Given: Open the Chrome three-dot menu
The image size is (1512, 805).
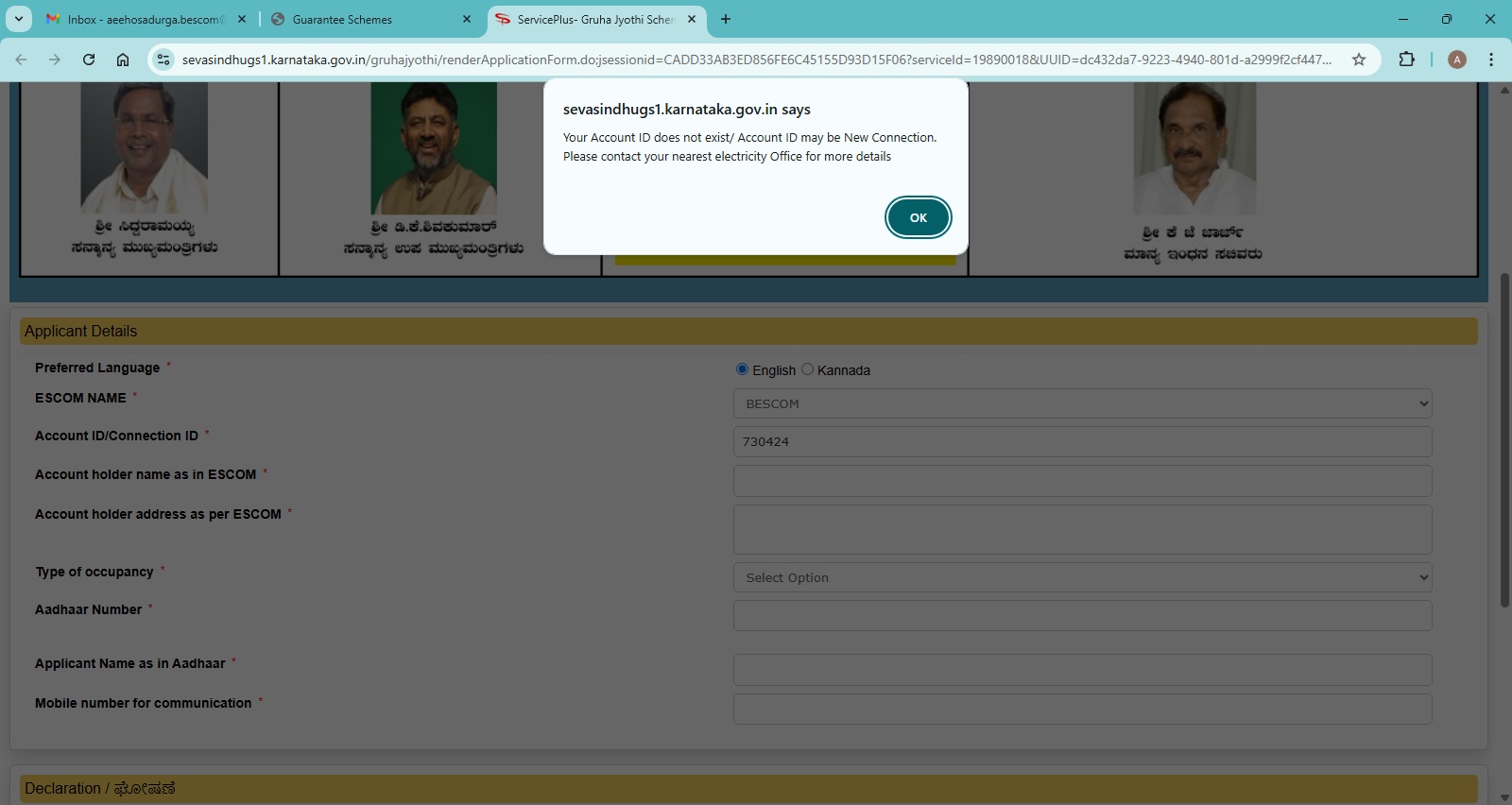Looking at the screenshot, I should pos(1491,60).
